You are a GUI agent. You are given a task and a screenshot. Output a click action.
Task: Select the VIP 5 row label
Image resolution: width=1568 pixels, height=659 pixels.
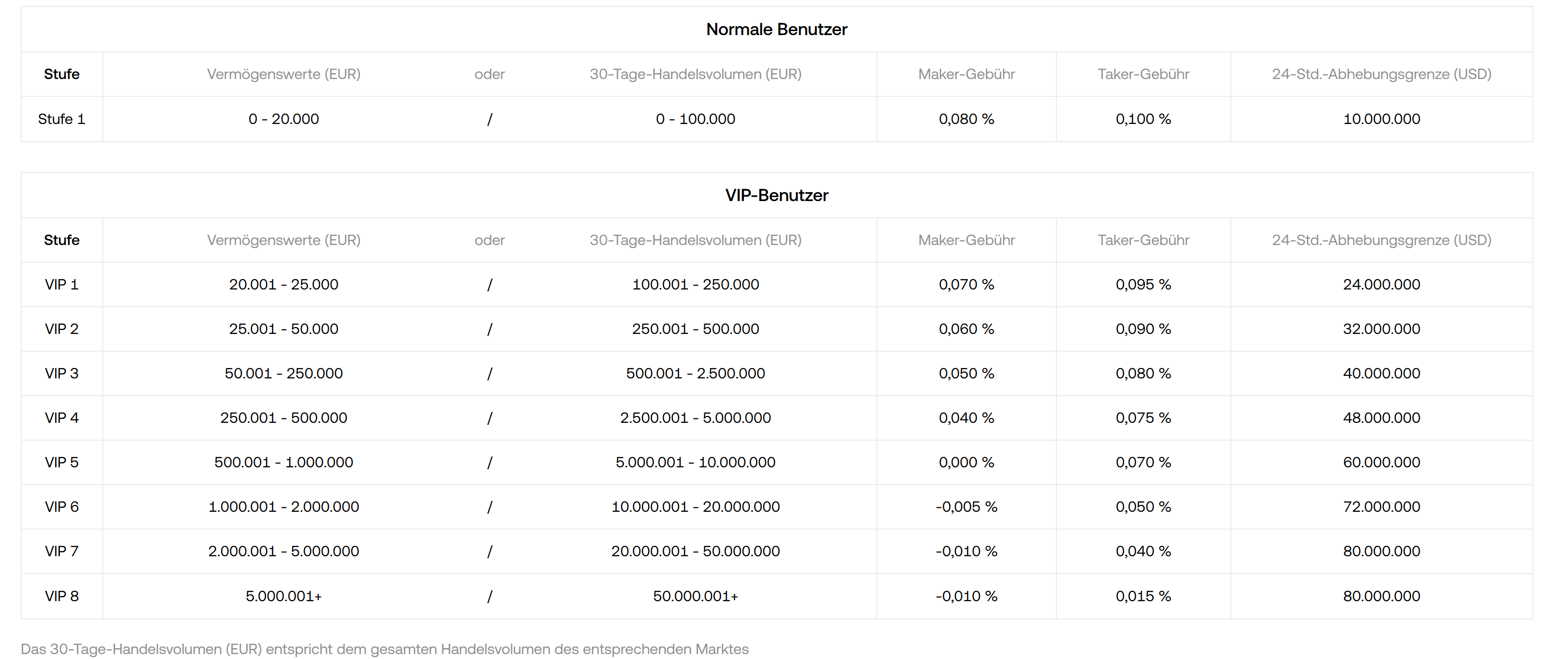click(61, 462)
